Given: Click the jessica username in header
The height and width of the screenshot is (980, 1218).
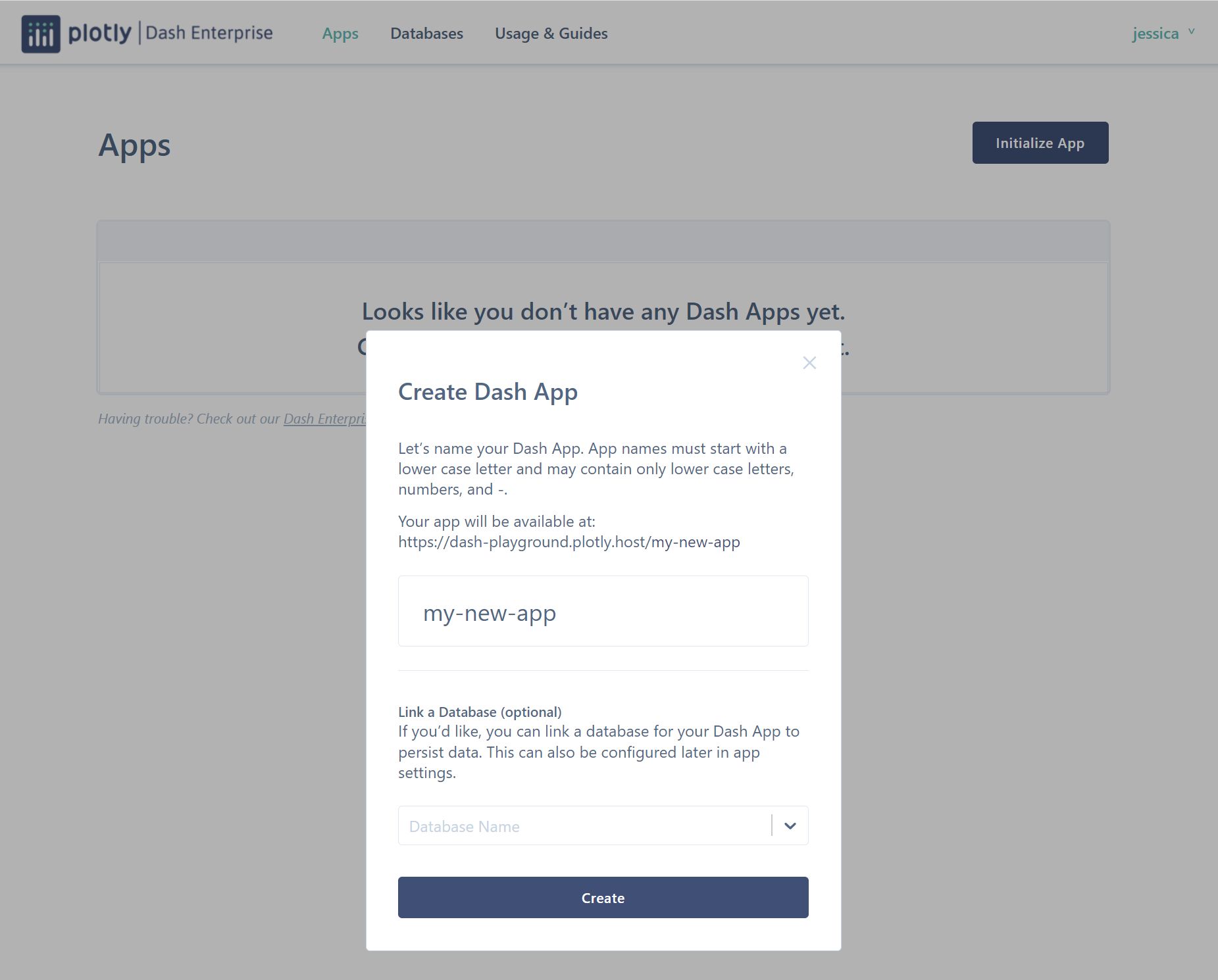Looking at the screenshot, I should click(1155, 34).
